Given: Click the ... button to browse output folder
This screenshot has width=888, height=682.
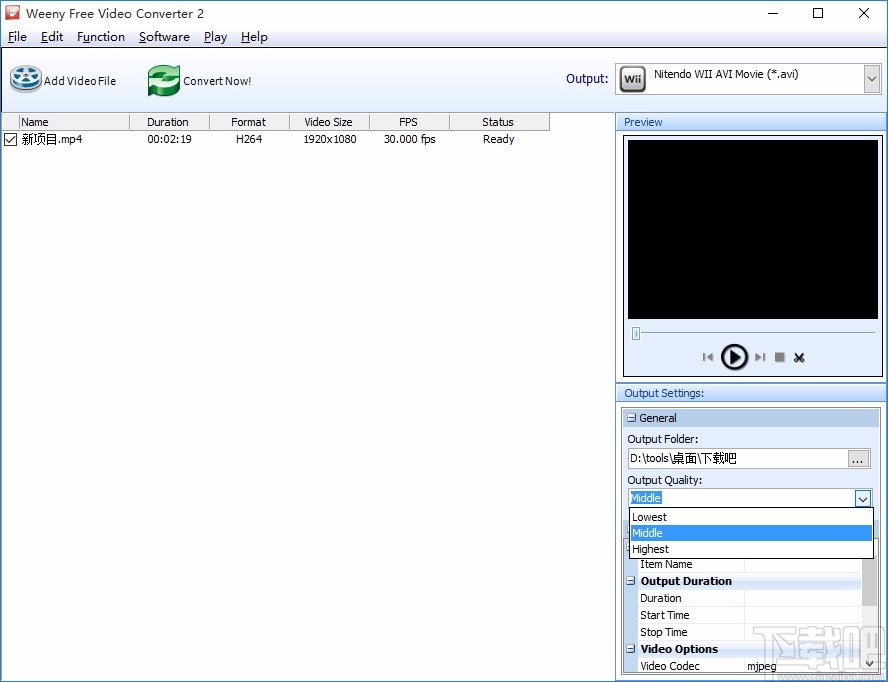Looking at the screenshot, I should tap(858, 459).
